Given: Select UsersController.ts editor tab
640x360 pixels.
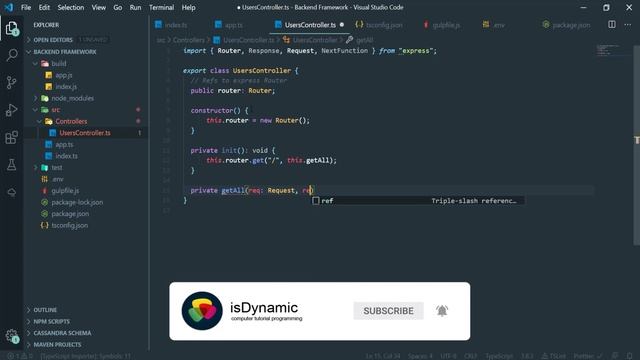Looking at the screenshot, I should 310,25.
